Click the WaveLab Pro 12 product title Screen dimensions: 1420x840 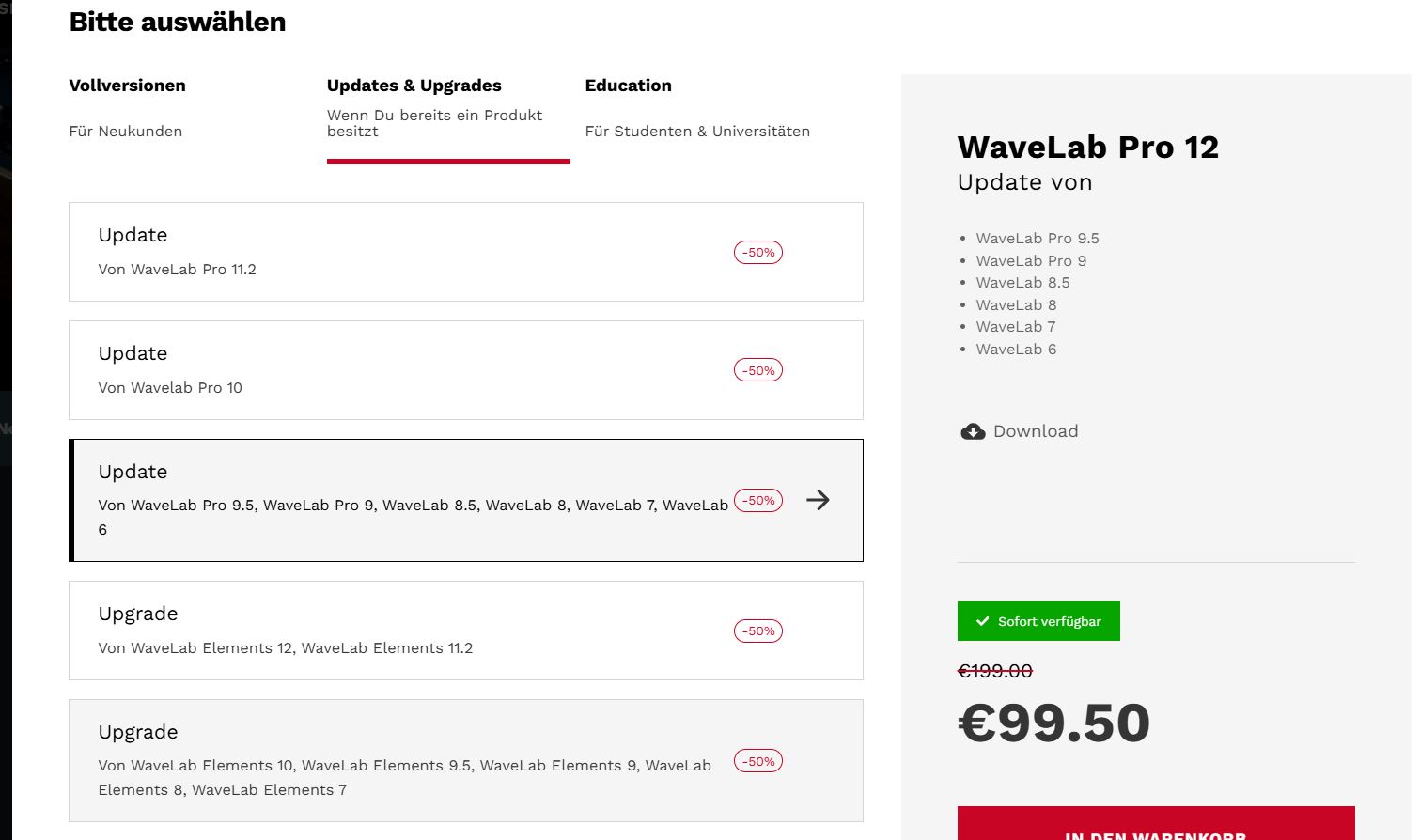pos(1087,147)
